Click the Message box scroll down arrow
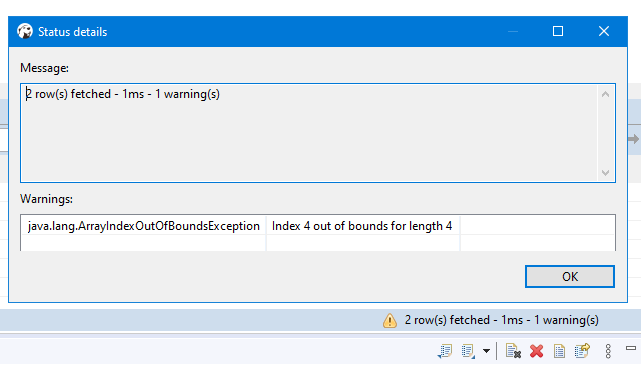The width and height of the screenshot is (641, 366). pyautogui.click(x=605, y=173)
